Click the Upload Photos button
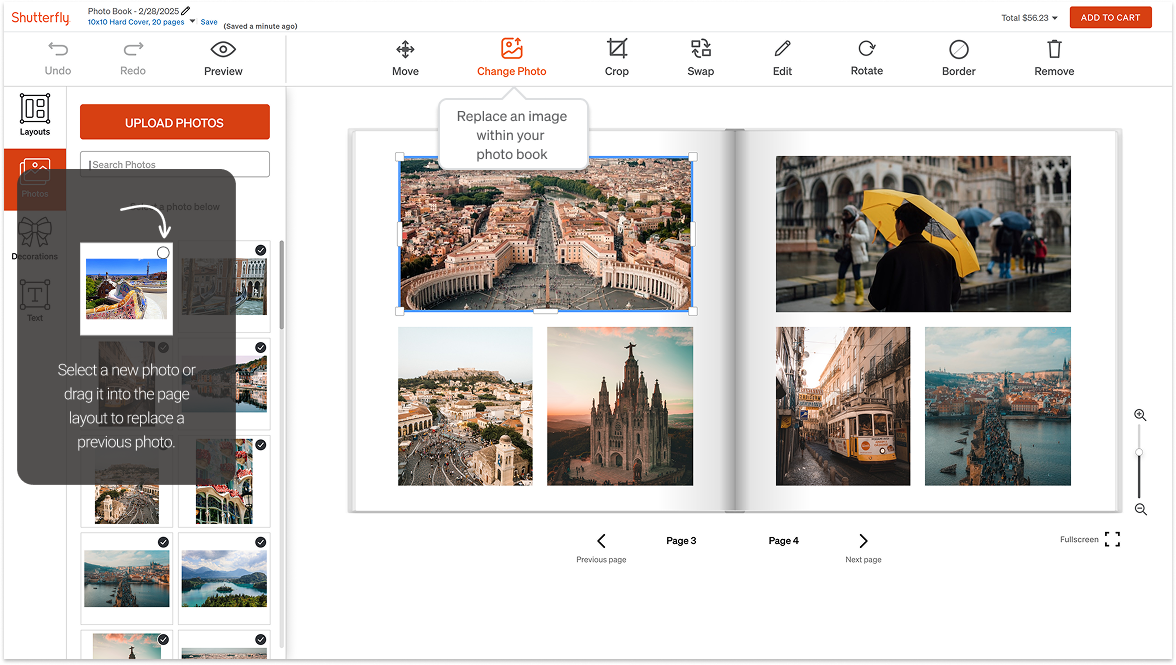The image size is (1176, 665). (175, 122)
